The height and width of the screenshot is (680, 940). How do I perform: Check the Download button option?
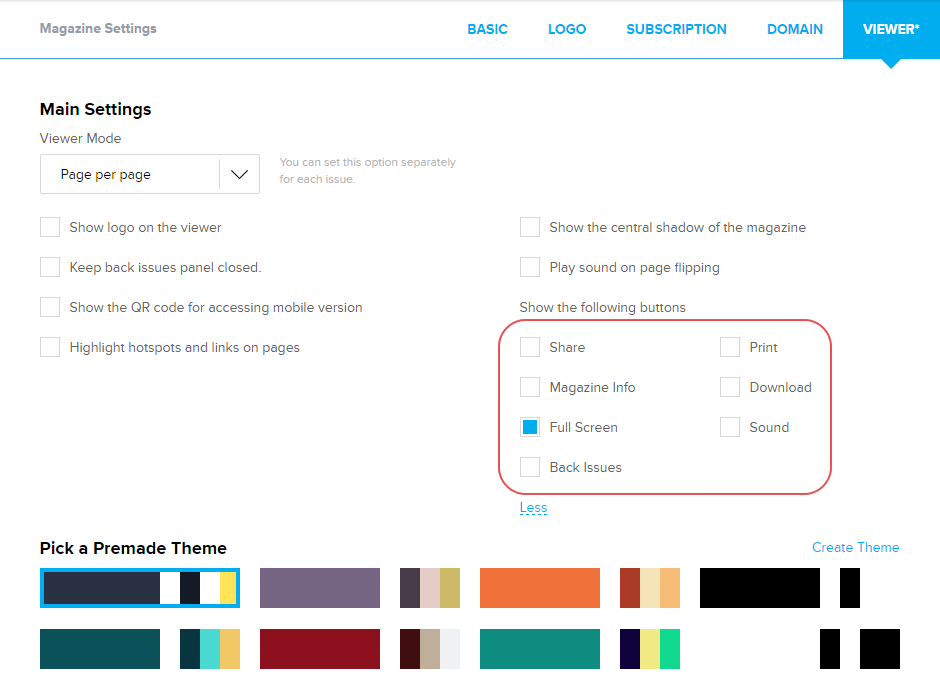[x=730, y=388]
